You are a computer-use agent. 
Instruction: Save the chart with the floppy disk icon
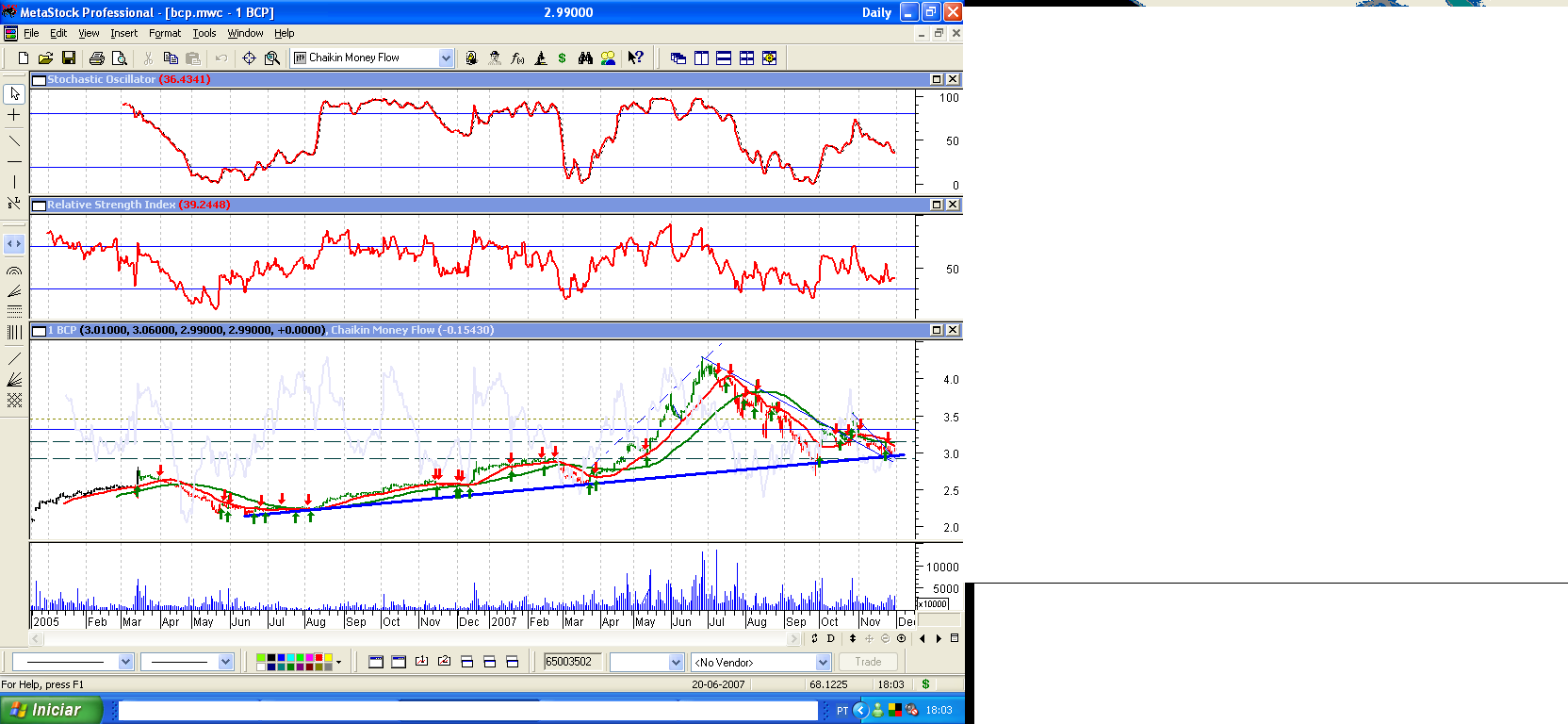(68, 58)
